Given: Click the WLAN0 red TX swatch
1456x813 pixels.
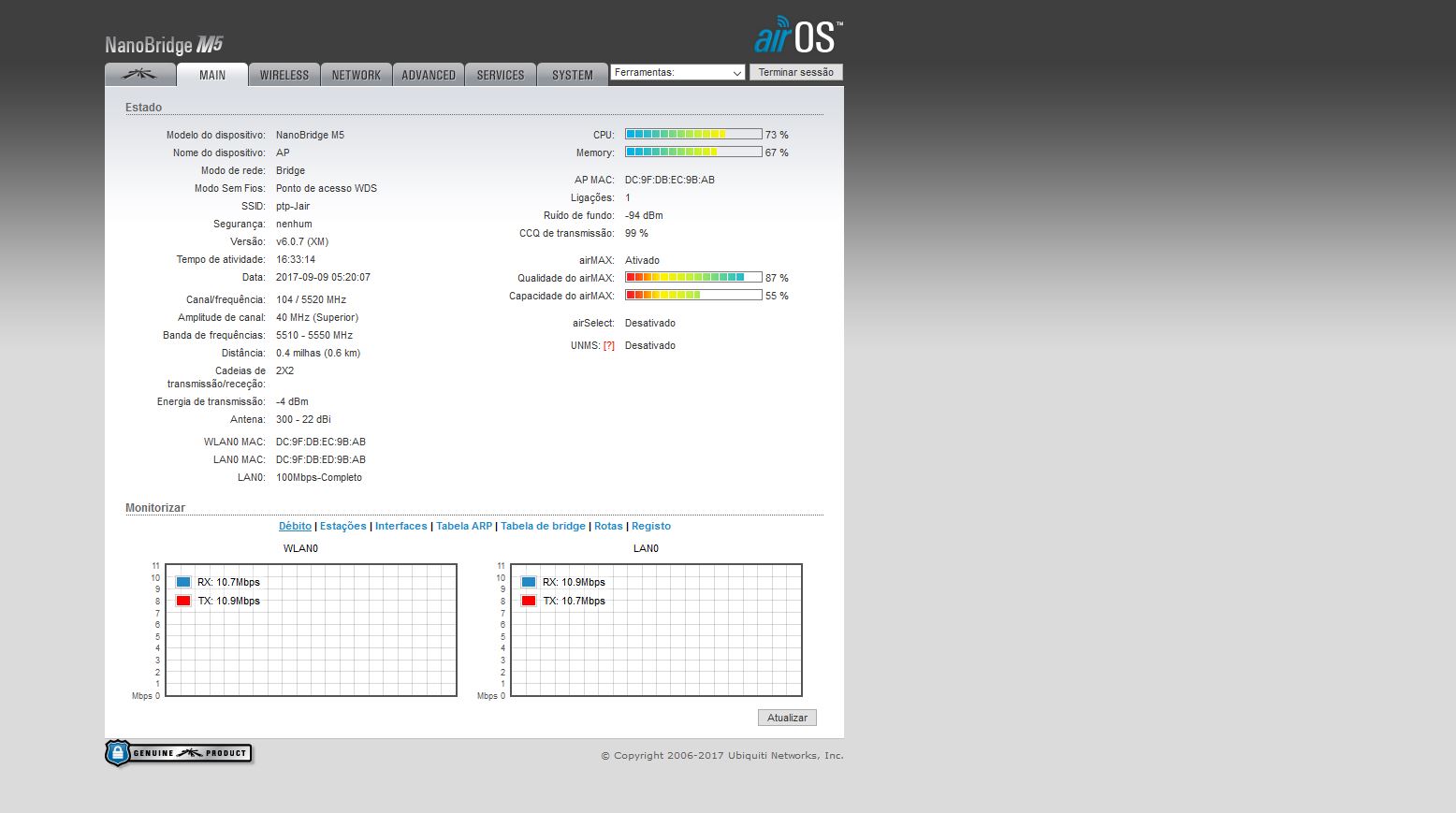Looking at the screenshot, I should tap(183, 601).
